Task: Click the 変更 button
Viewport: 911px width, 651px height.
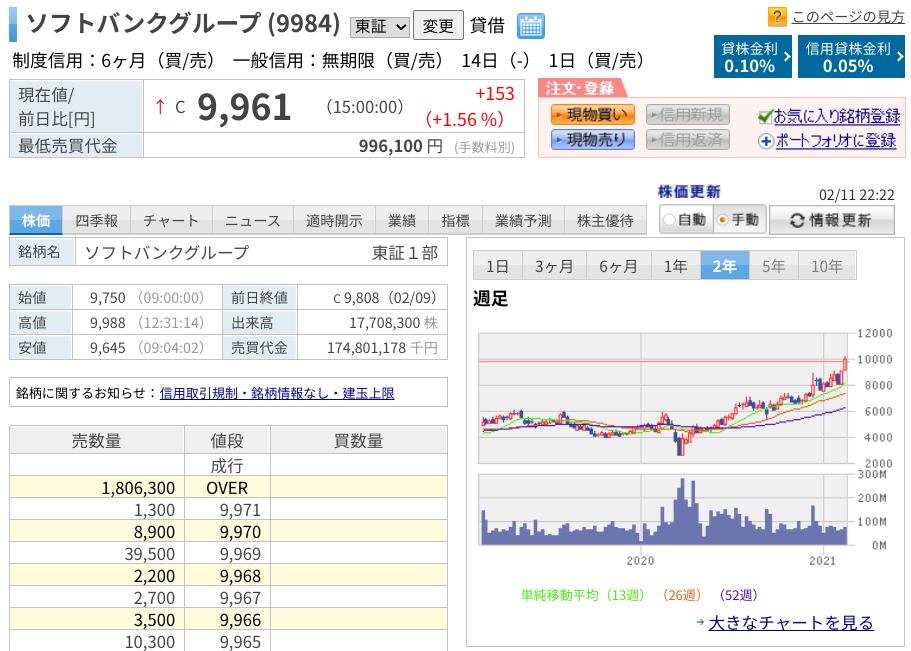Action: click(438, 26)
